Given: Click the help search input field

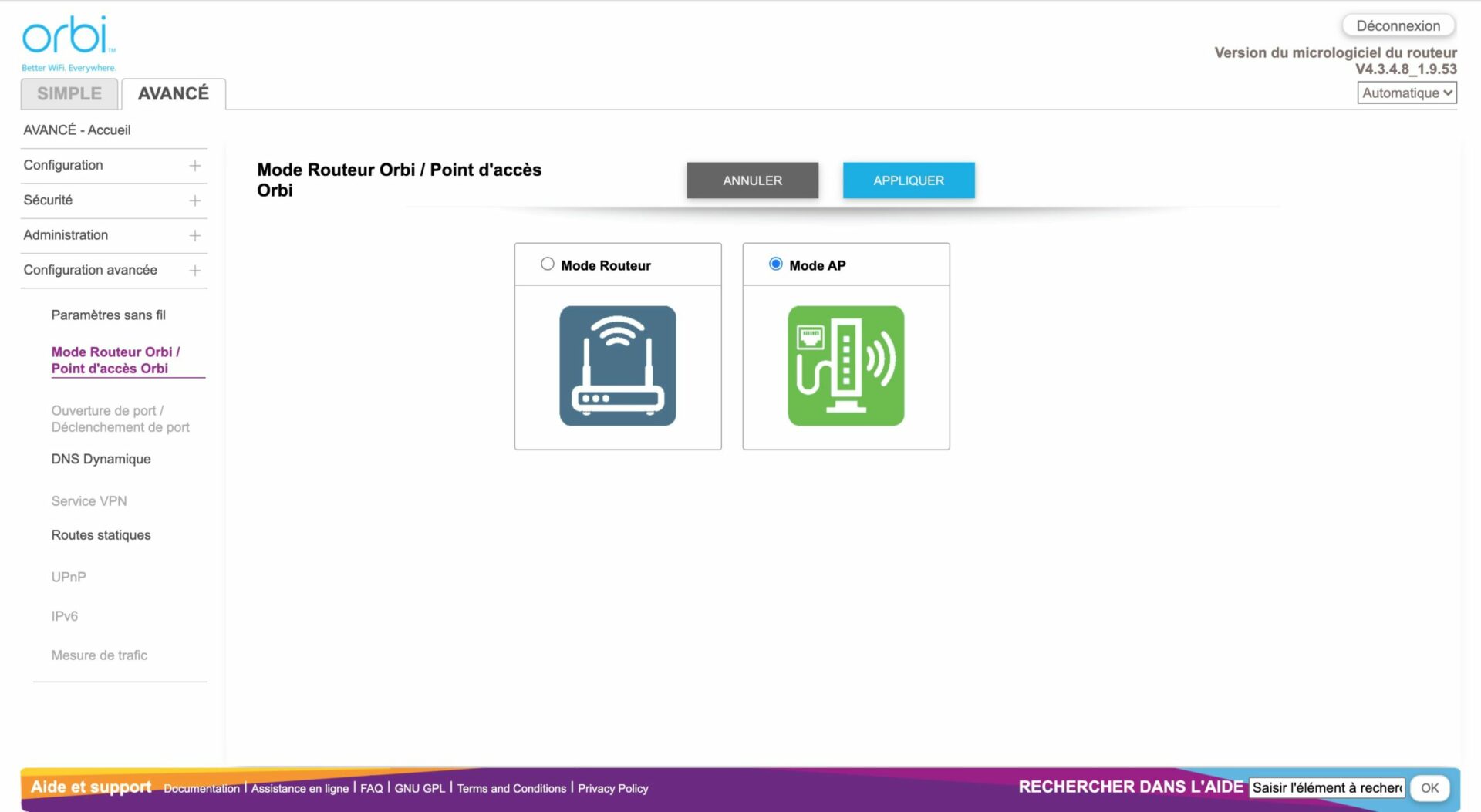Looking at the screenshot, I should click(1327, 787).
